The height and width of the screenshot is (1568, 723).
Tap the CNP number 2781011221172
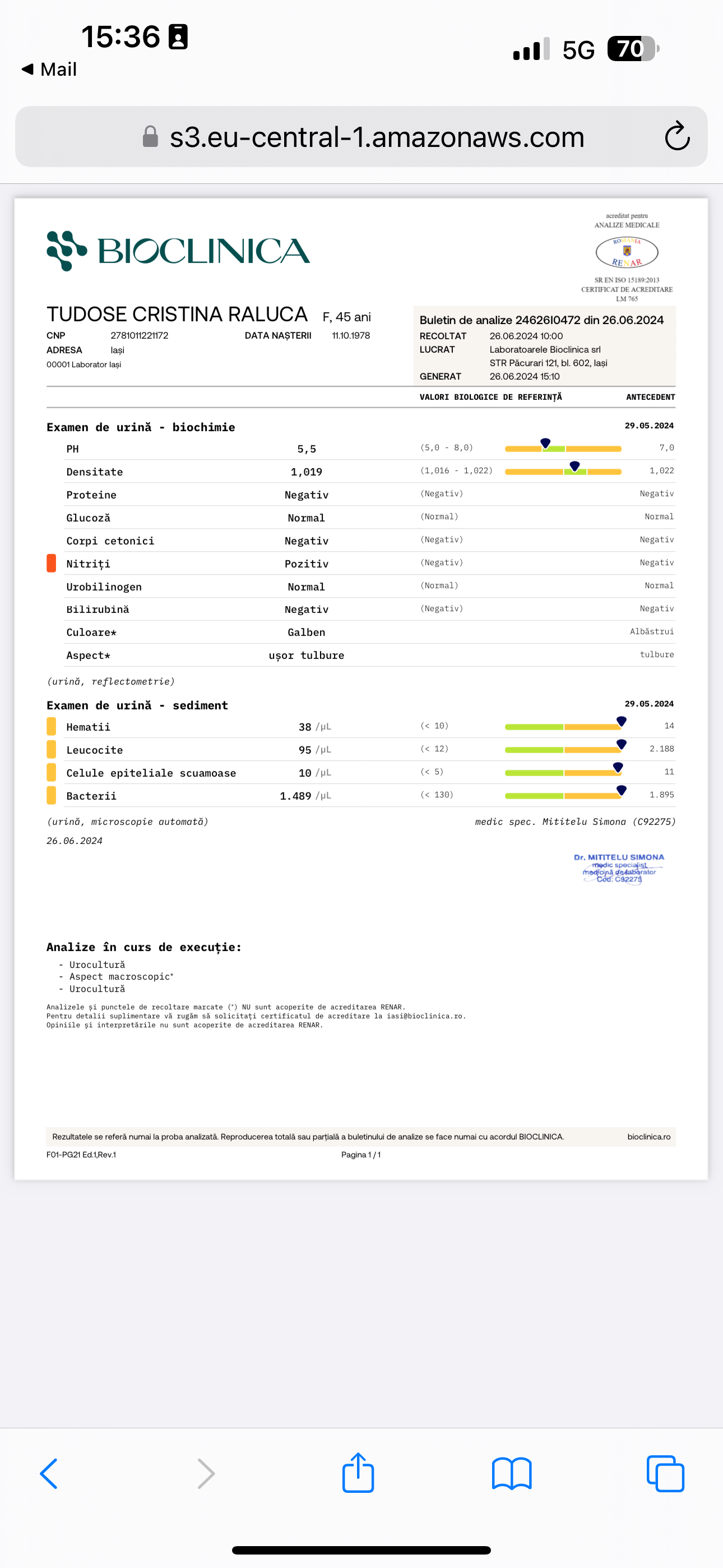(x=140, y=335)
